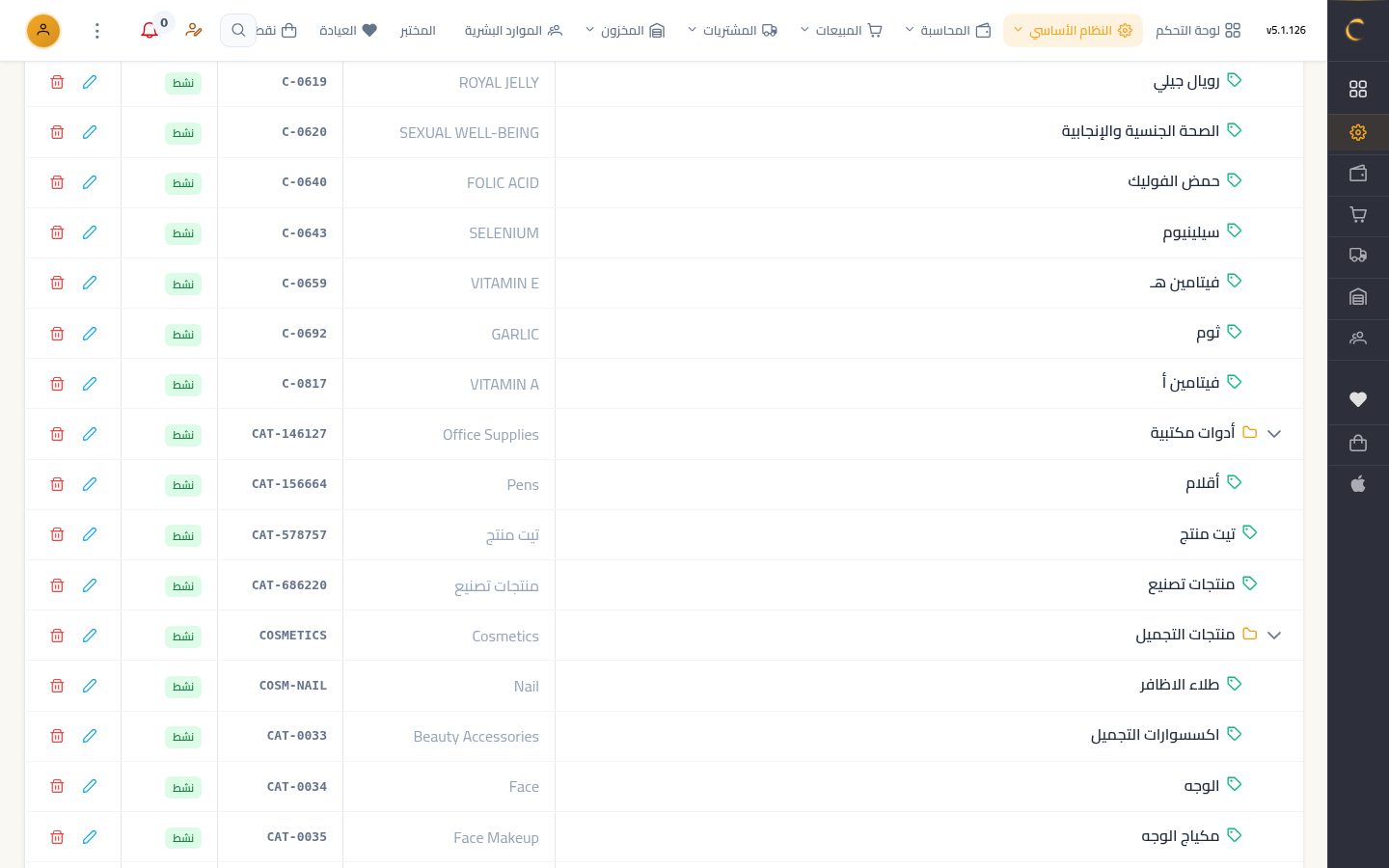This screenshot has height=868, width=1389.
Task: Open the heart icon in sidebar
Action: (x=1358, y=399)
